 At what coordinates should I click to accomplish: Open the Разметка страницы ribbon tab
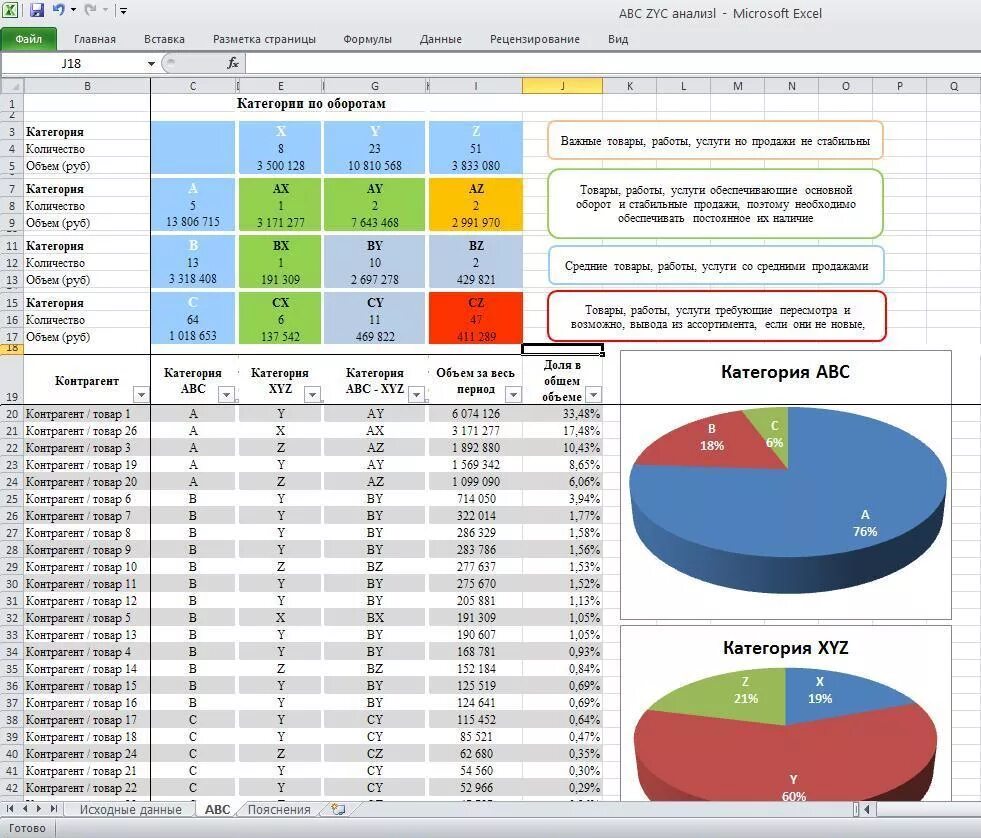pyautogui.click(x=264, y=39)
